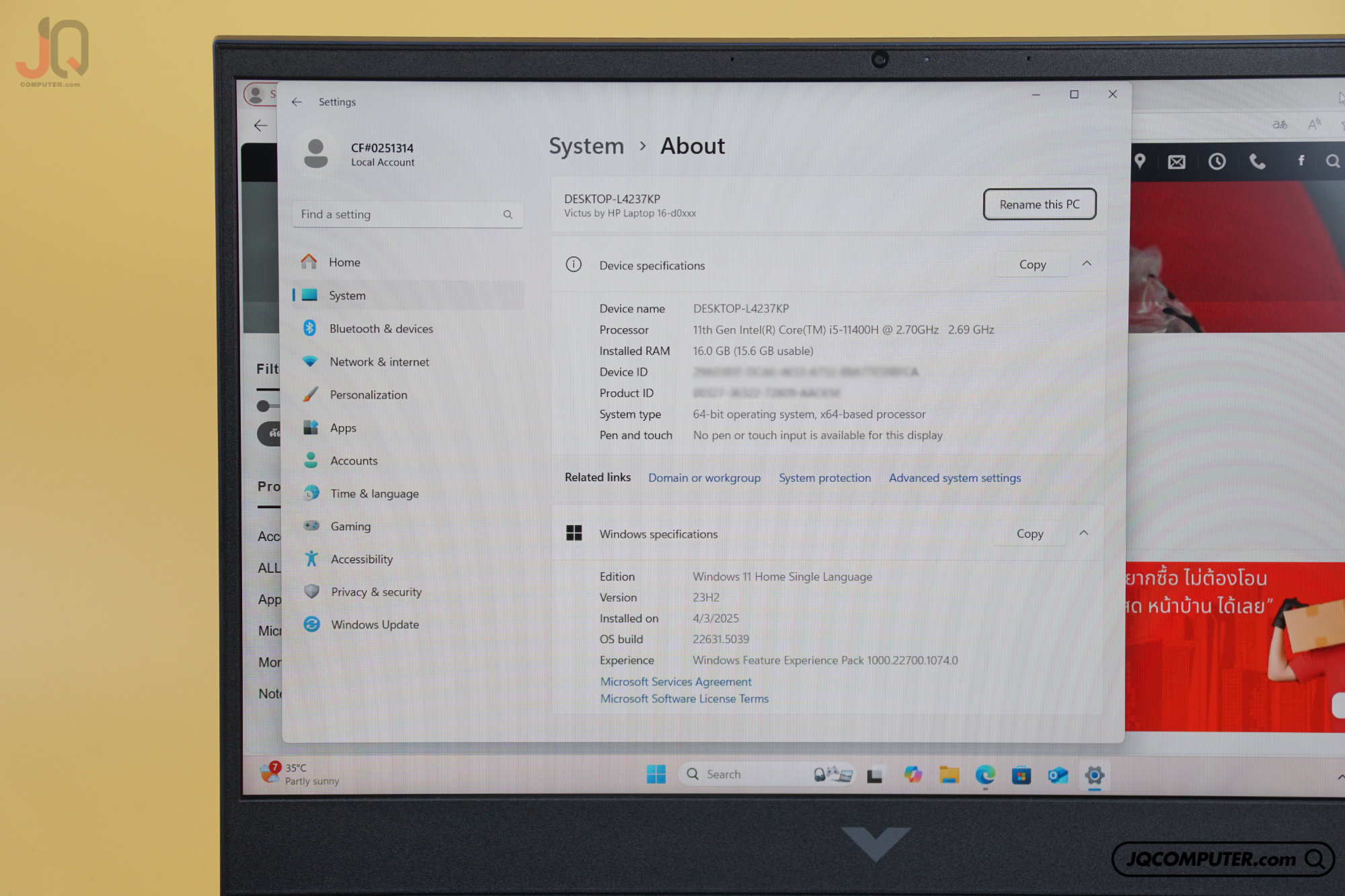Open Bluetooth & devices settings
This screenshot has height=896, width=1345.
(408, 328)
